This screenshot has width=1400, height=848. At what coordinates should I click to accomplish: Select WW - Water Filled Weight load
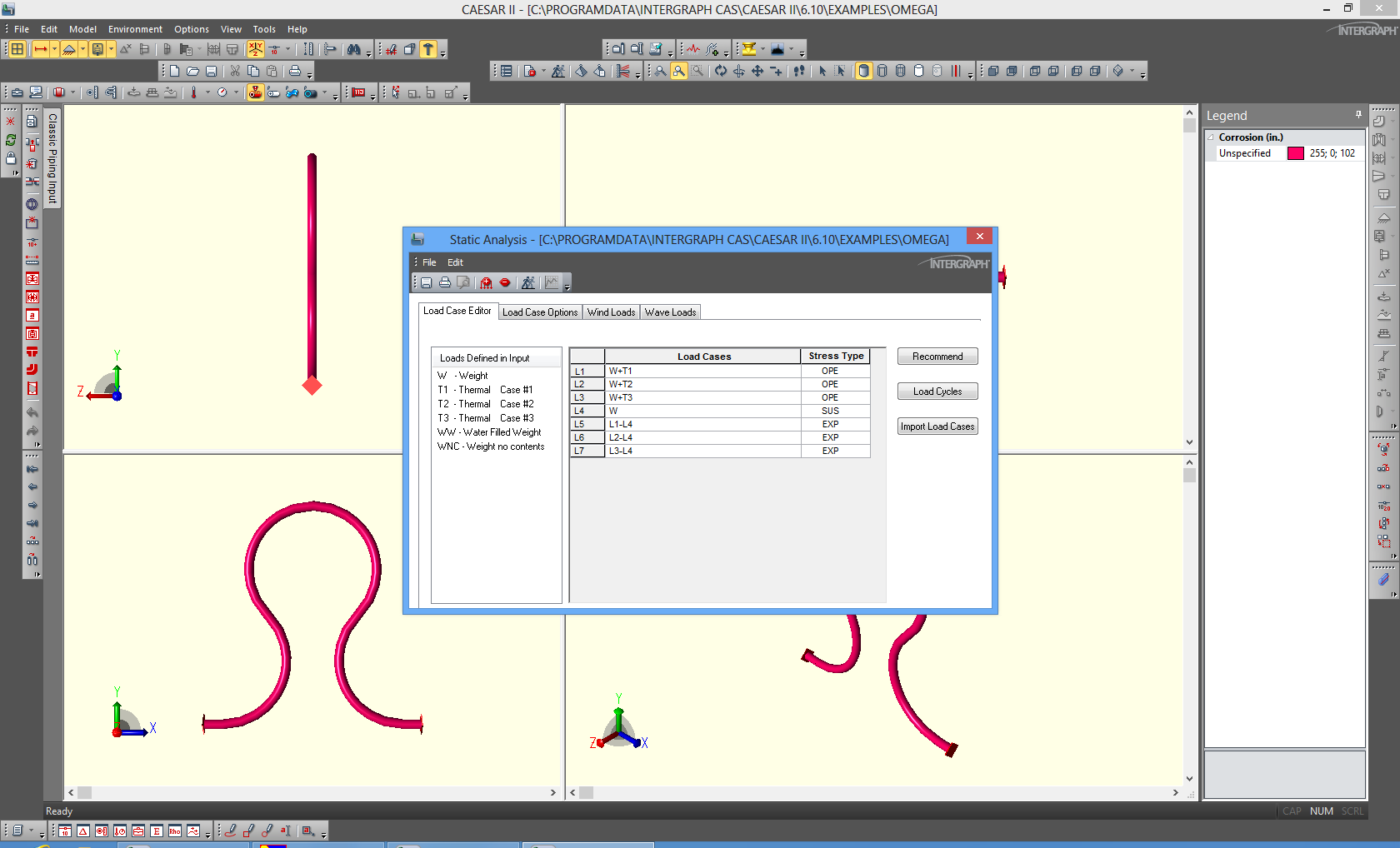pyautogui.click(x=490, y=432)
